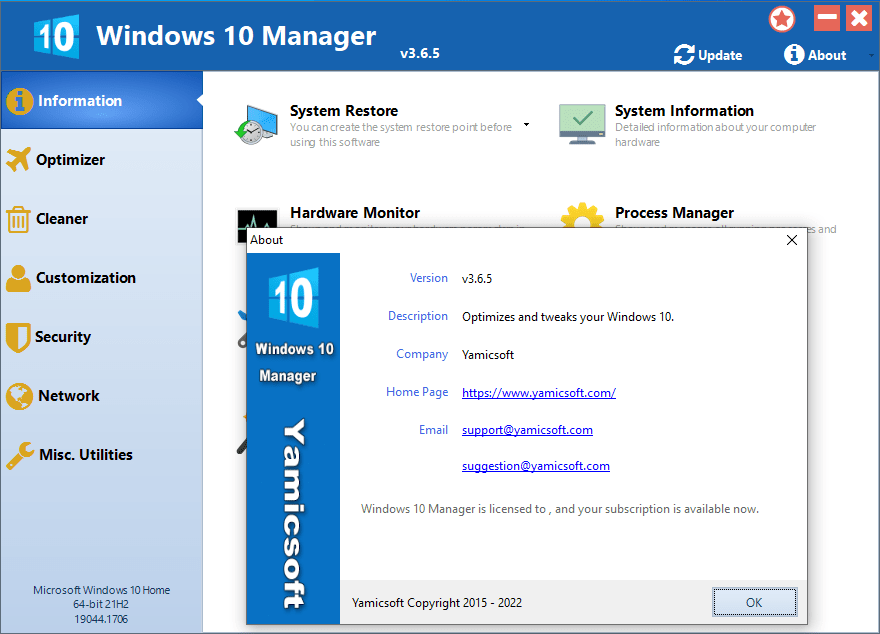Open the Information tab label
This screenshot has height=634, width=880.
[x=80, y=101]
